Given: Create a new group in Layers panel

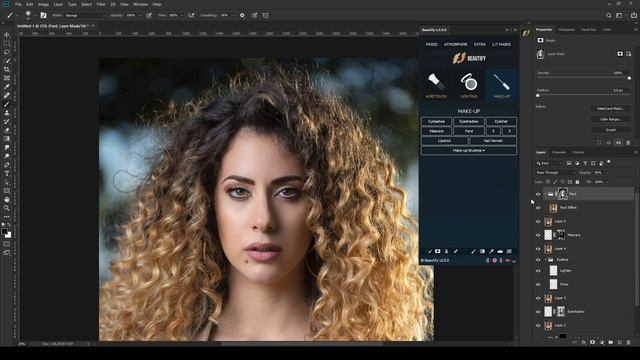Looking at the screenshot, I should click(610, 342).
